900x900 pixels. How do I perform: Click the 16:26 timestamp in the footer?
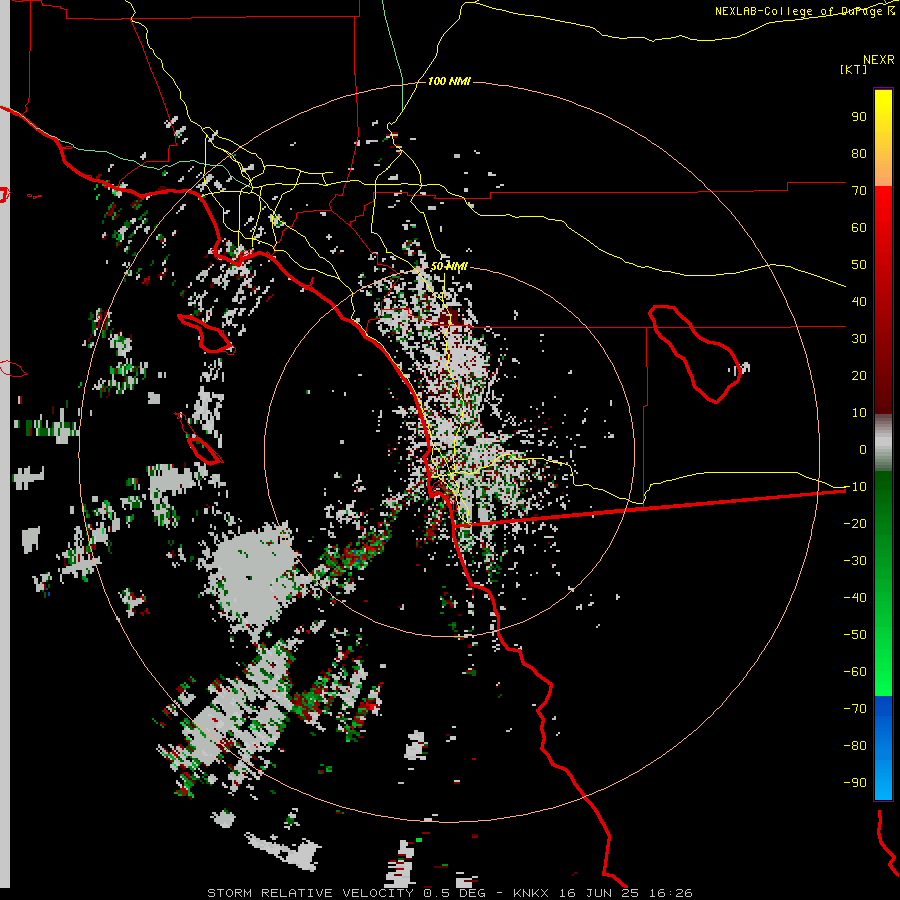click(672, 893)
